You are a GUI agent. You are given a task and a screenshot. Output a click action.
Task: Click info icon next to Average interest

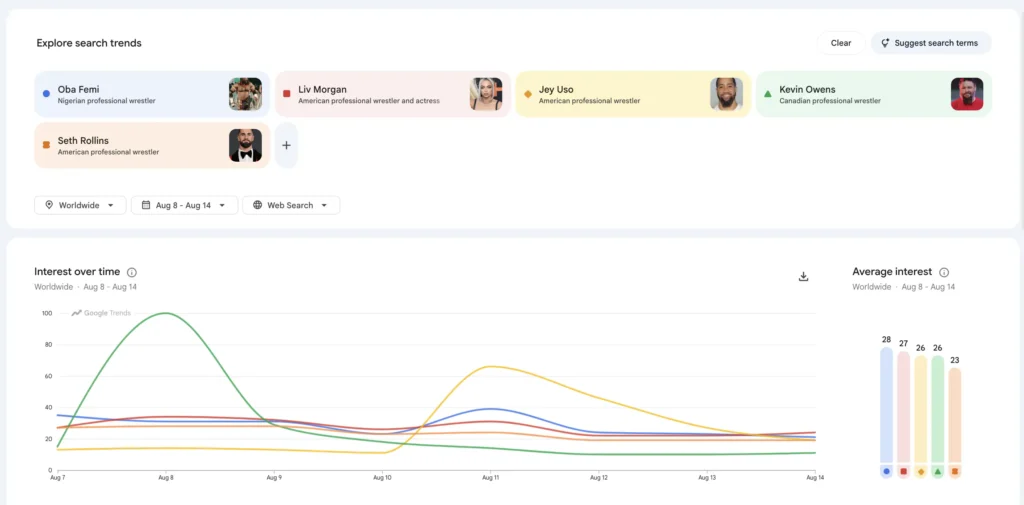[944, 272]
